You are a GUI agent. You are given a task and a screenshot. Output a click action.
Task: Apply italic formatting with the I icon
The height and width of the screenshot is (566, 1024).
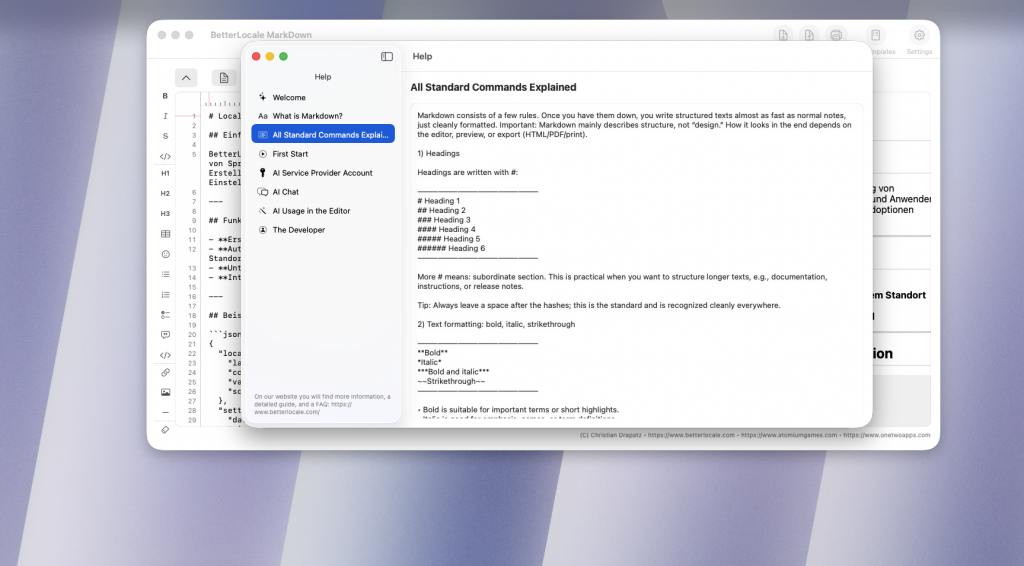[x=165, y=116]
